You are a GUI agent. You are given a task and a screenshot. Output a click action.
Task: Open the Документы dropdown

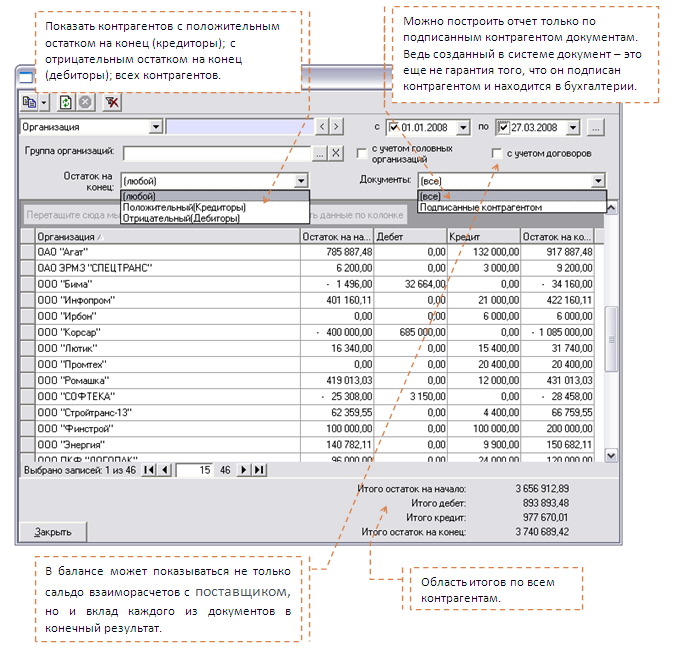point(598,181)
